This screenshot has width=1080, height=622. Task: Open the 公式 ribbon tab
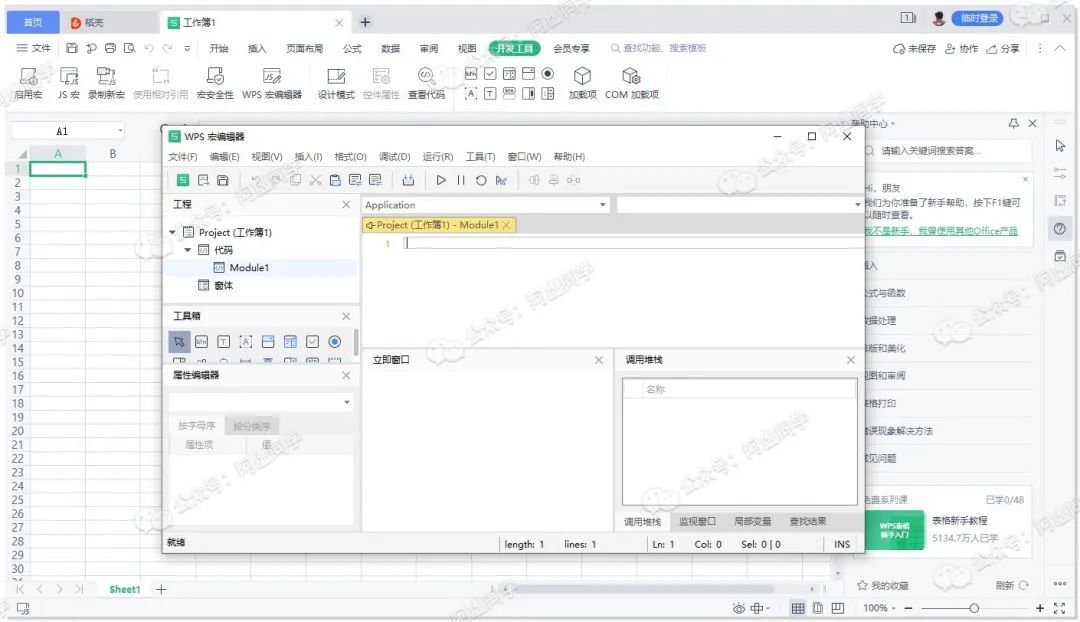pos(352,48)
